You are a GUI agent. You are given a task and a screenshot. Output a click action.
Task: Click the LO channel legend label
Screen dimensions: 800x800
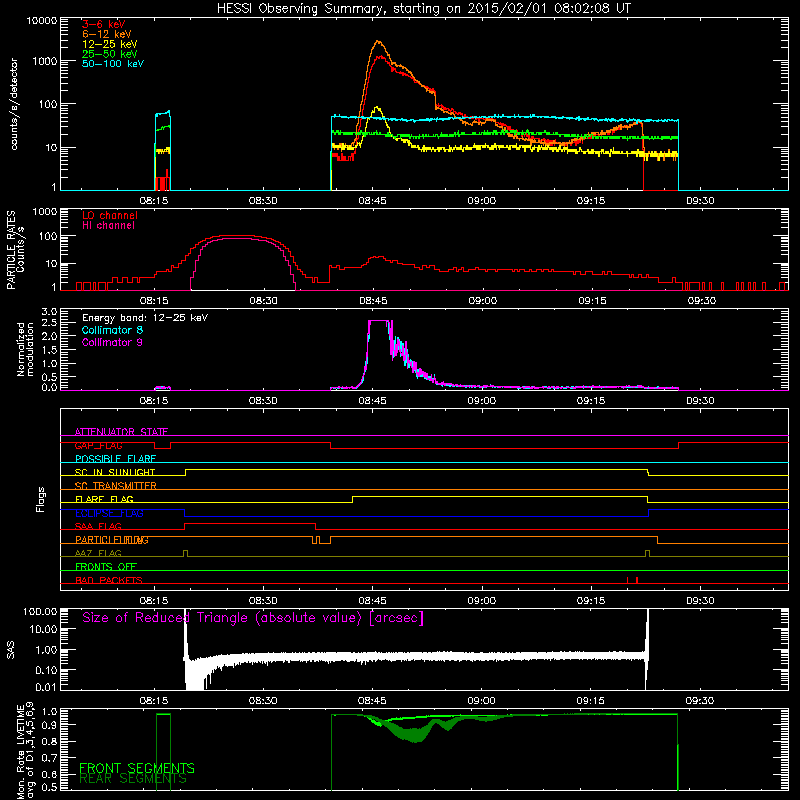tap(110, 215)
